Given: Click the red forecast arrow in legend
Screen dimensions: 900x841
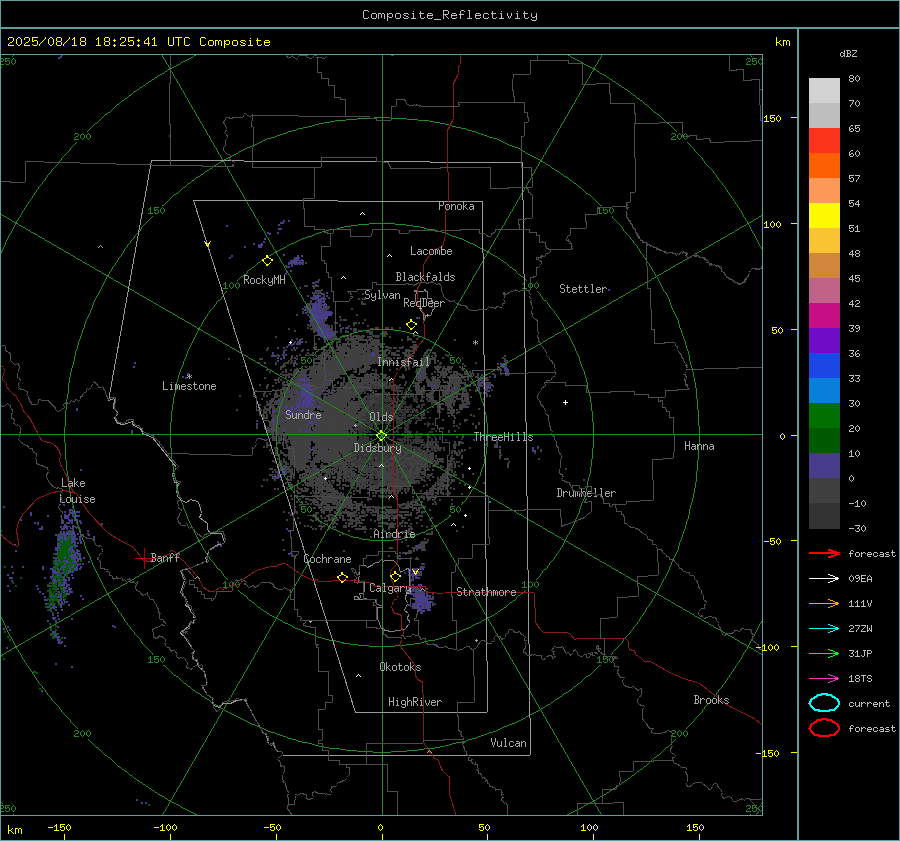Looking at the screenshot, I should pyautogui.click(x=824, y=553).
